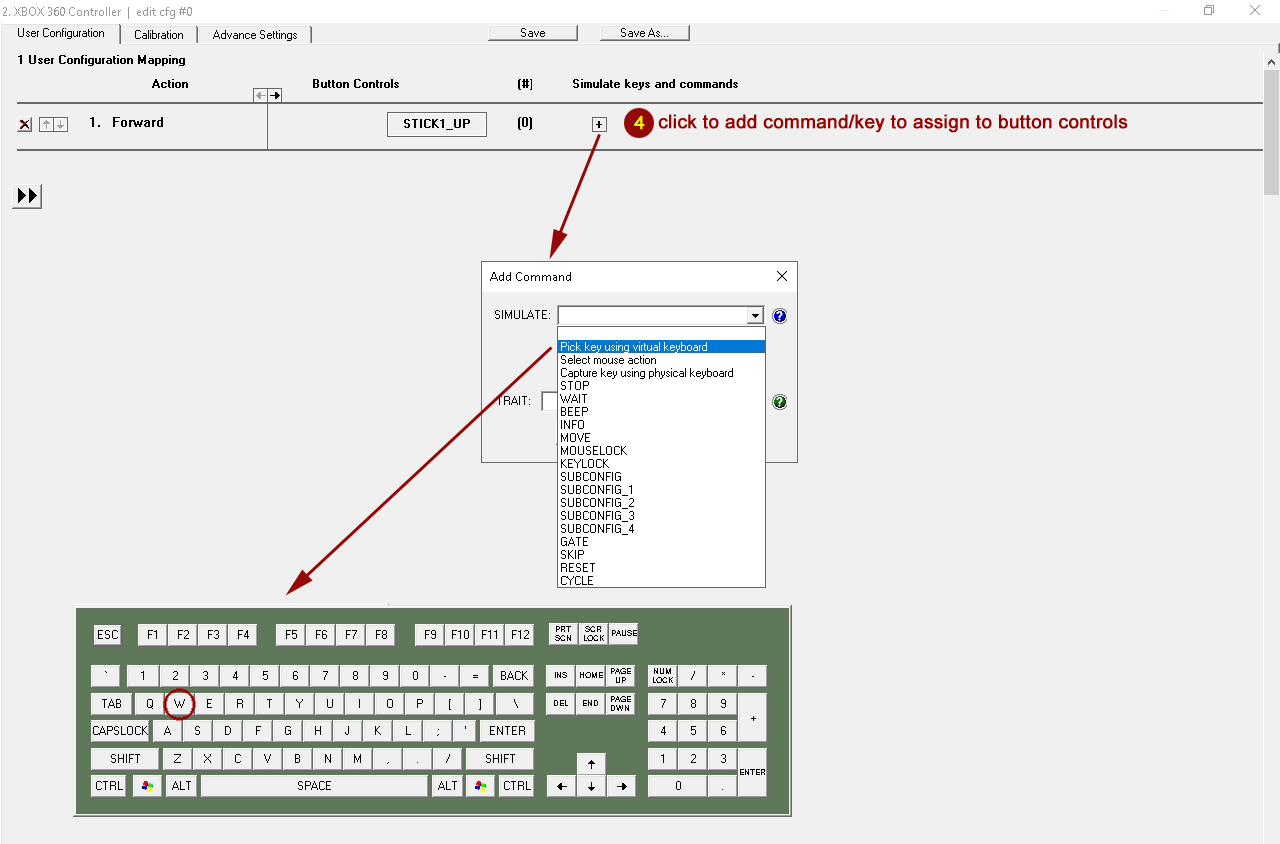Toggle CAPSLOCK on the virtual keyboard

120,731
